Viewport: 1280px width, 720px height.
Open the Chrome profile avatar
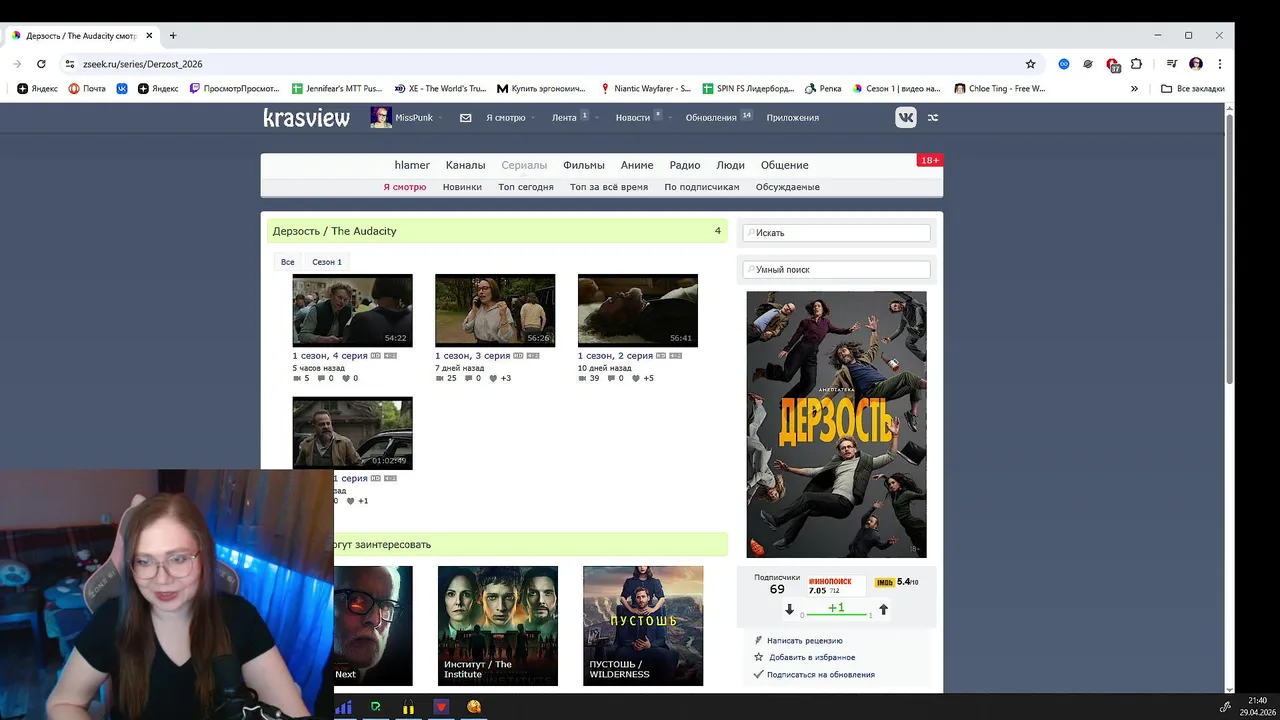pyautogui.click(x=1196, y=64)
